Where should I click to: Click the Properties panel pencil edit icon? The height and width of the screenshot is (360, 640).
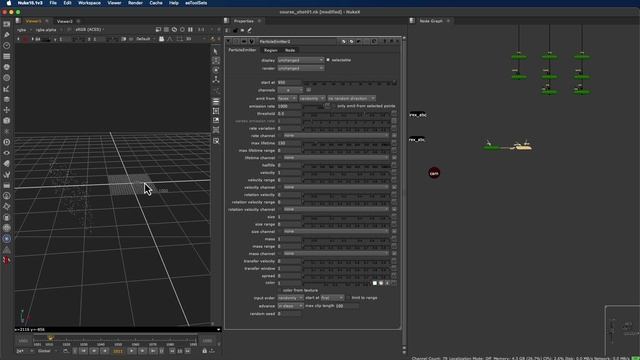coord(249,30)
